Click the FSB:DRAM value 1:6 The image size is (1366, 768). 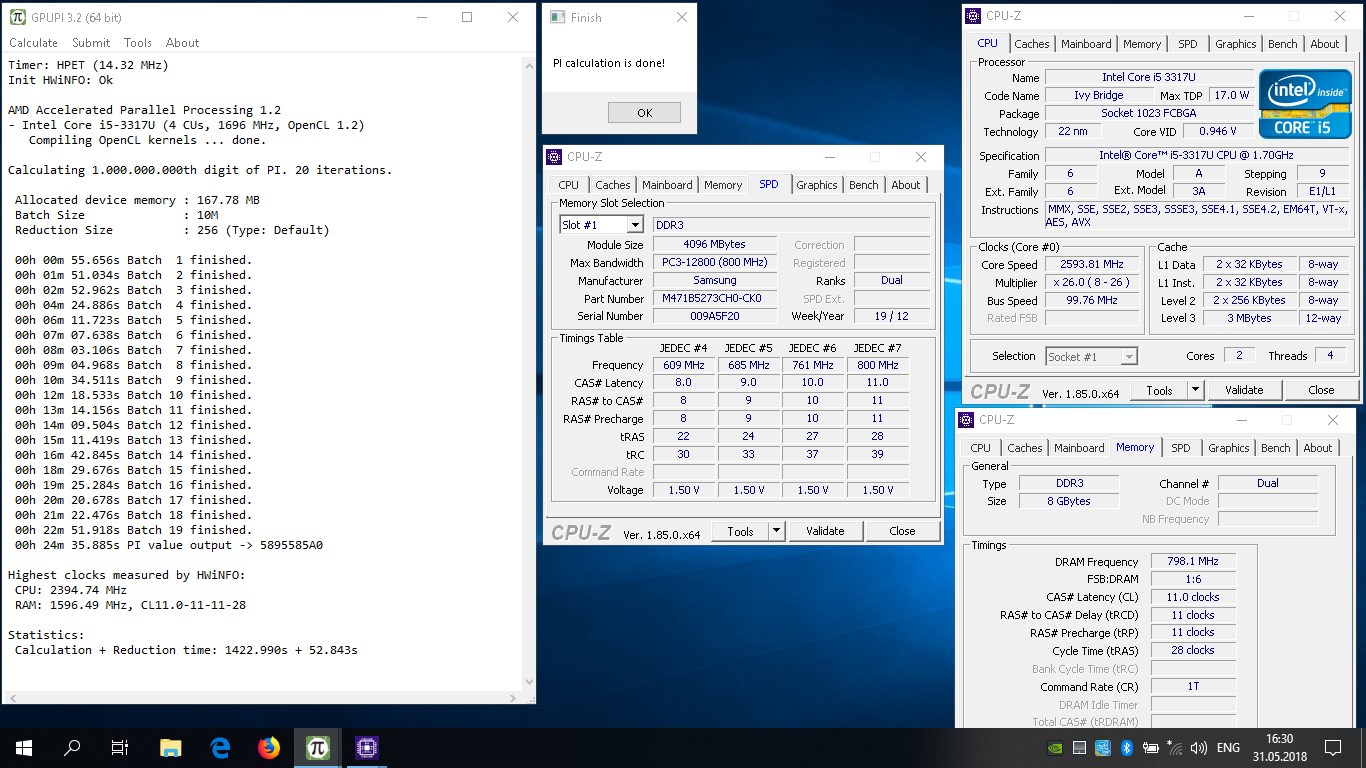[x=1193, y=580]
